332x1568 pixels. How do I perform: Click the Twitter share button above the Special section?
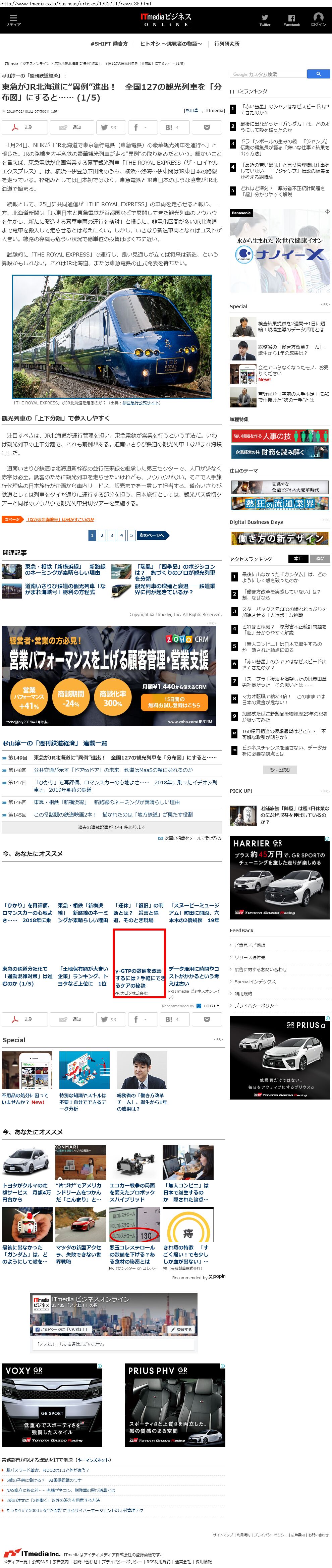click(x=111, y=1019)
